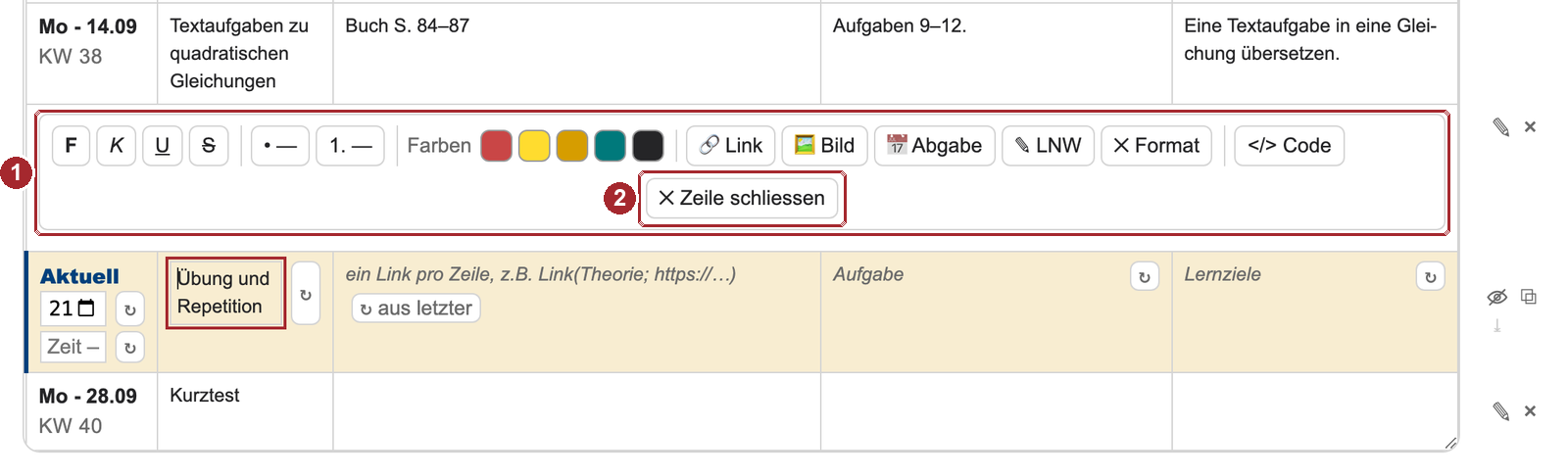
Task: Click Zeile schliessen to close row
Action: click(x=742, y=198)
